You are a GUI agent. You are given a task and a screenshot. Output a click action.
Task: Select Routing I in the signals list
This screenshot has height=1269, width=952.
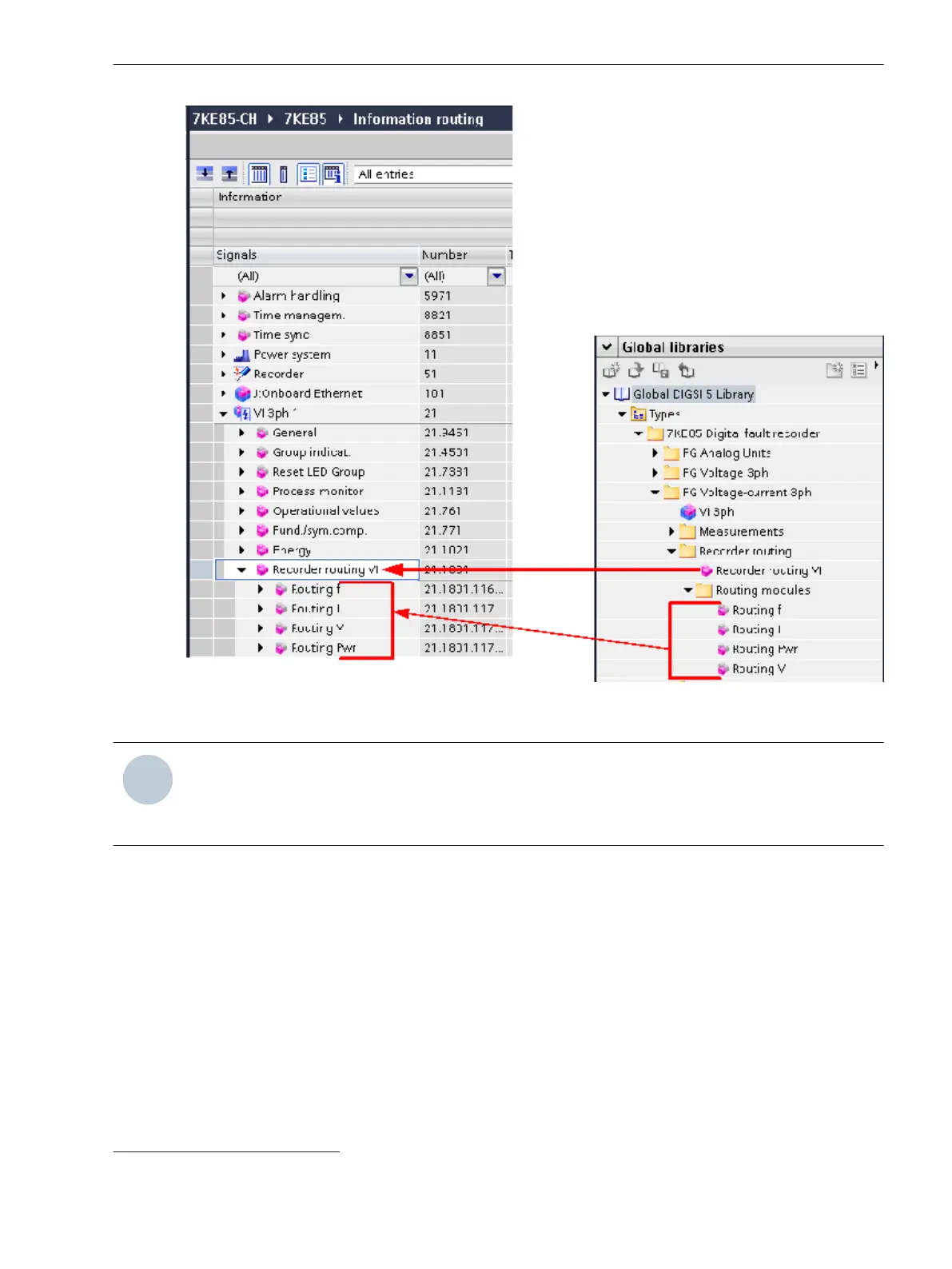click(316, 609)
